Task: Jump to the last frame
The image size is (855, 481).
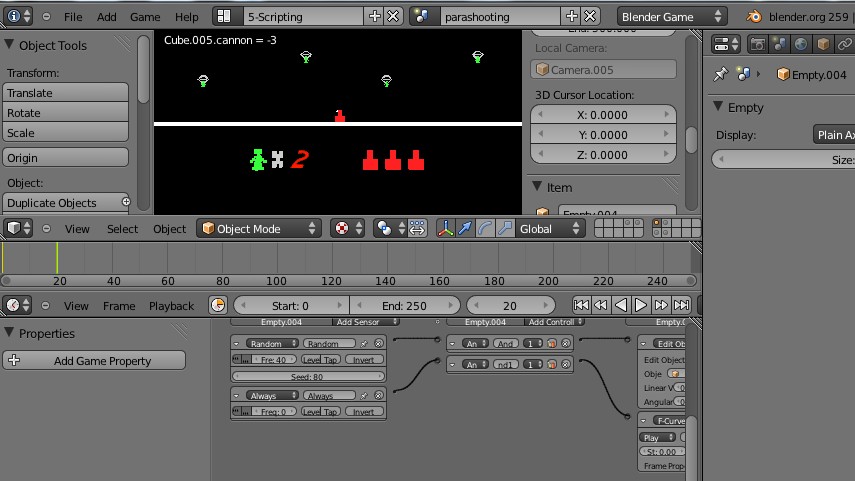Action: [x=681, y=305]
